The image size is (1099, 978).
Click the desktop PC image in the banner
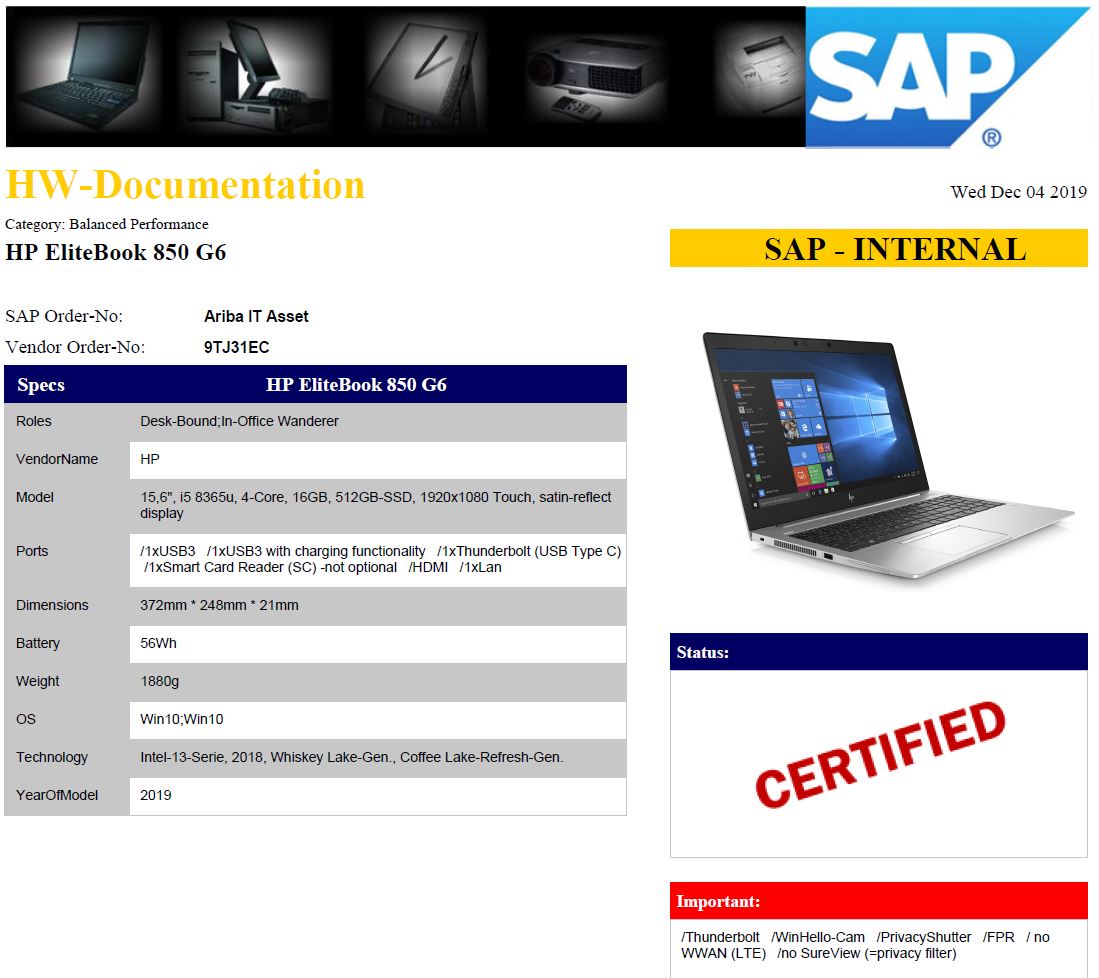click(x=256, y=76)
